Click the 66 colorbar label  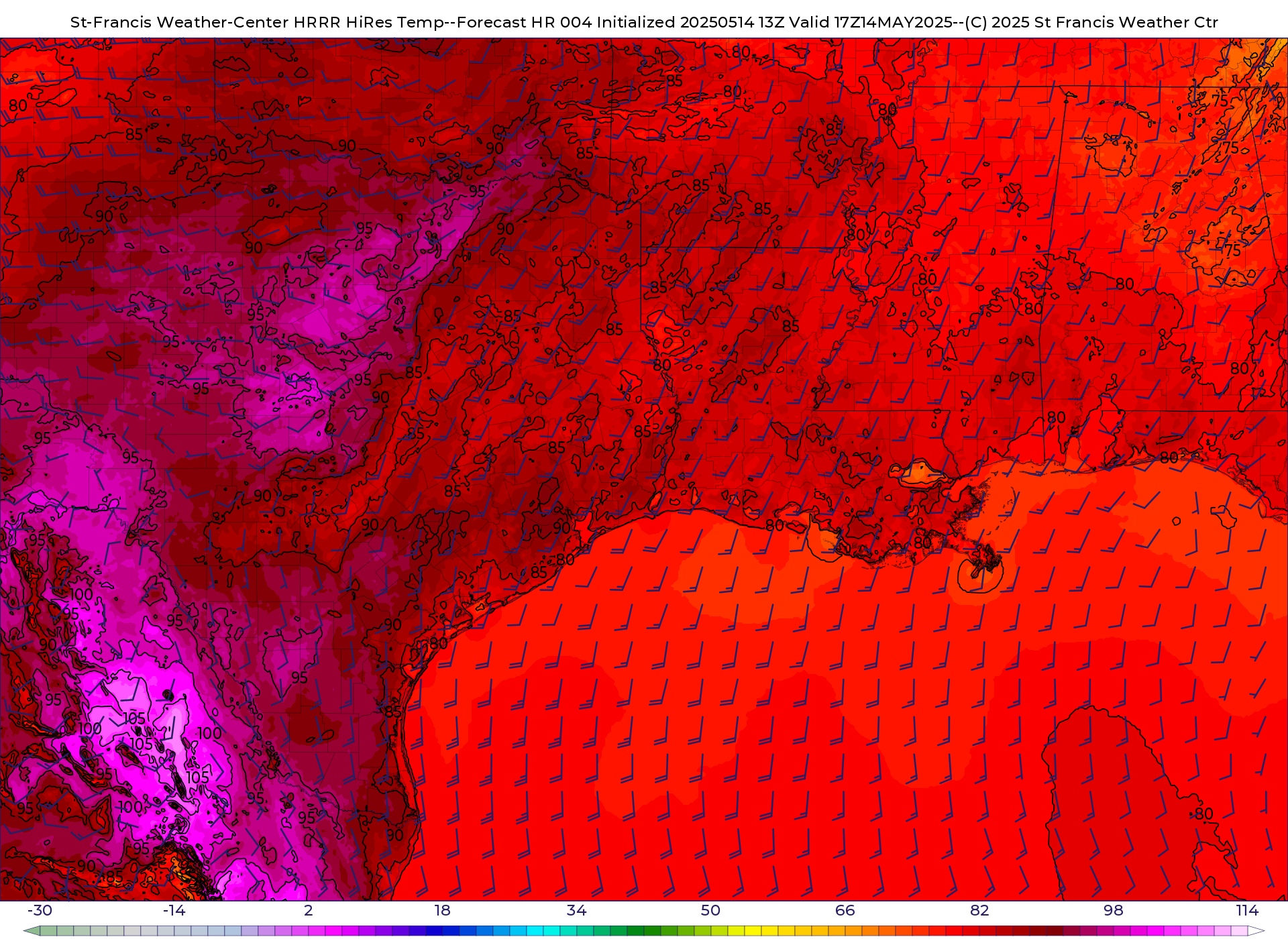coord(845,910)
